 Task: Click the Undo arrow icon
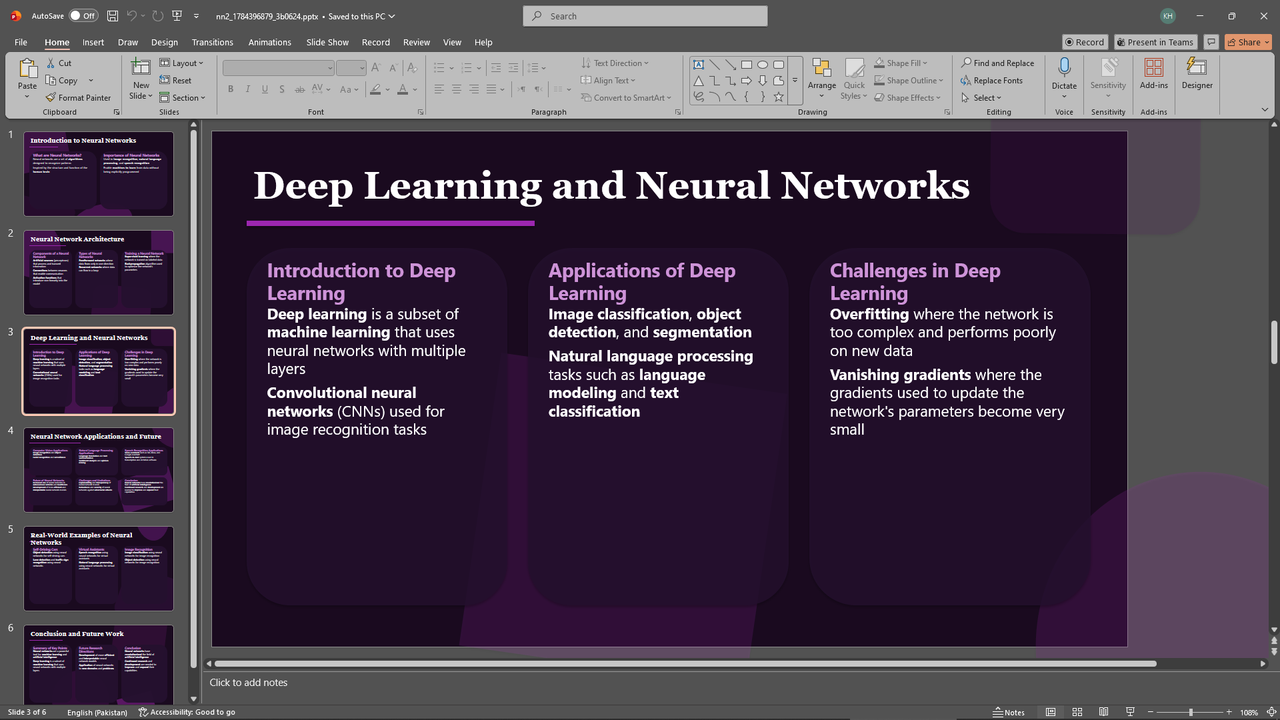[134, 16]
